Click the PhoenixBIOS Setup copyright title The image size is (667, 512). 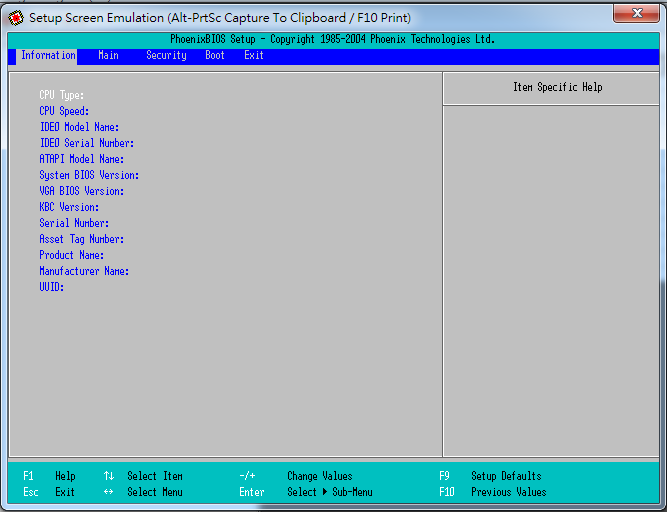click(x=332, y=39)
